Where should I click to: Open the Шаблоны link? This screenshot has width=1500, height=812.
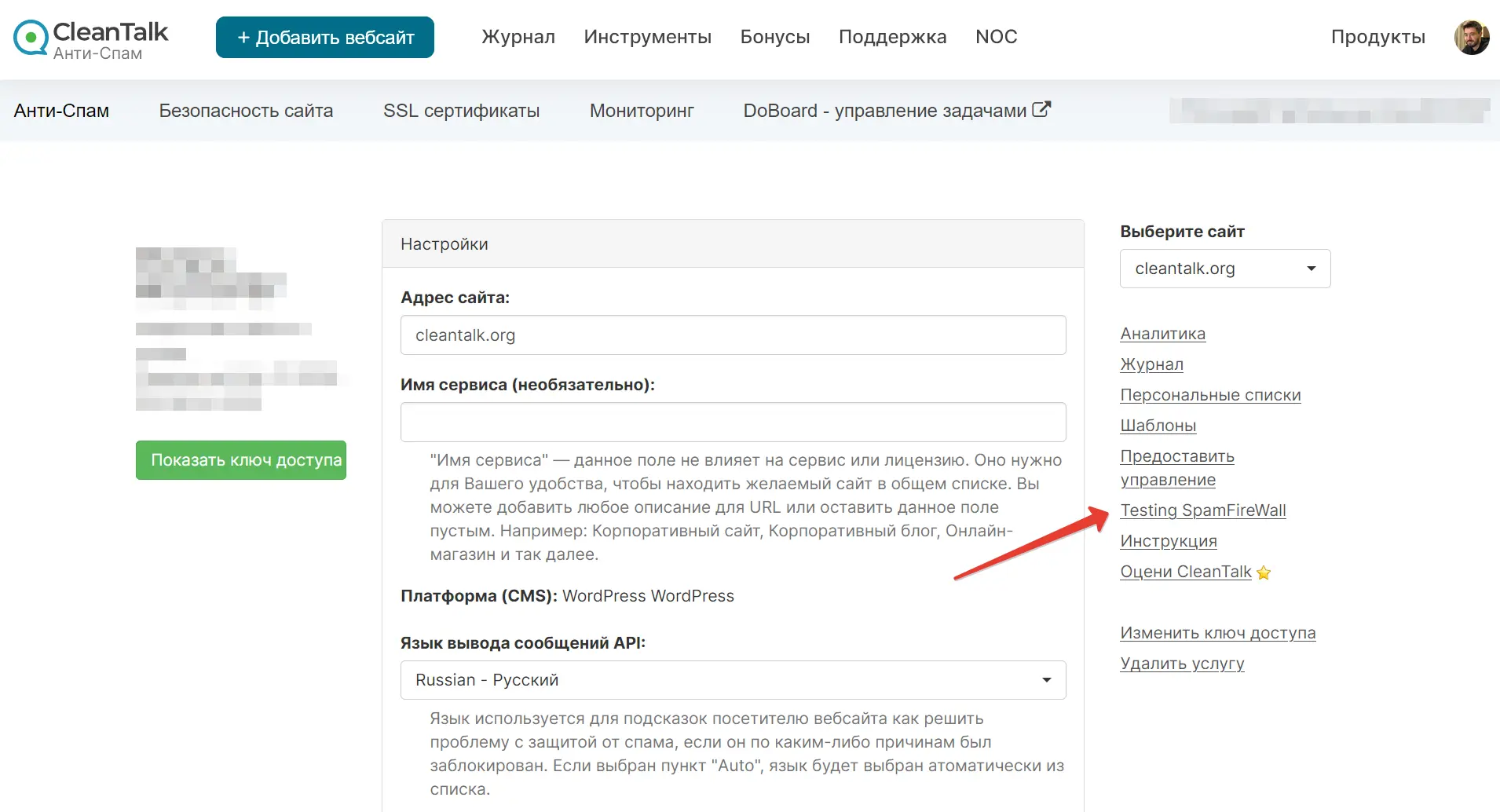click(x=1158, y=426)
